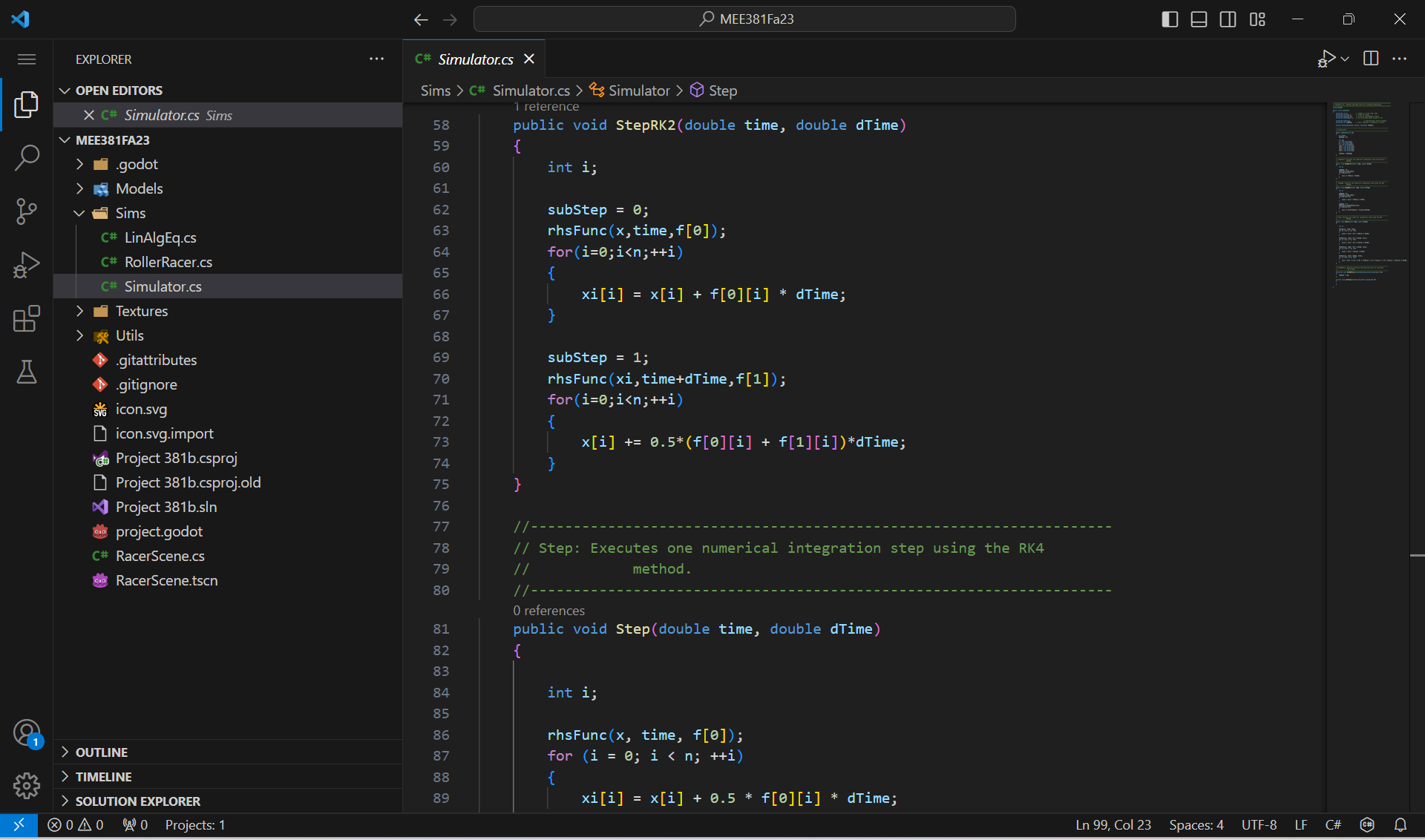
Task: Click the UTF-8 encoding status button
Action: click(x=1259, y=825)
